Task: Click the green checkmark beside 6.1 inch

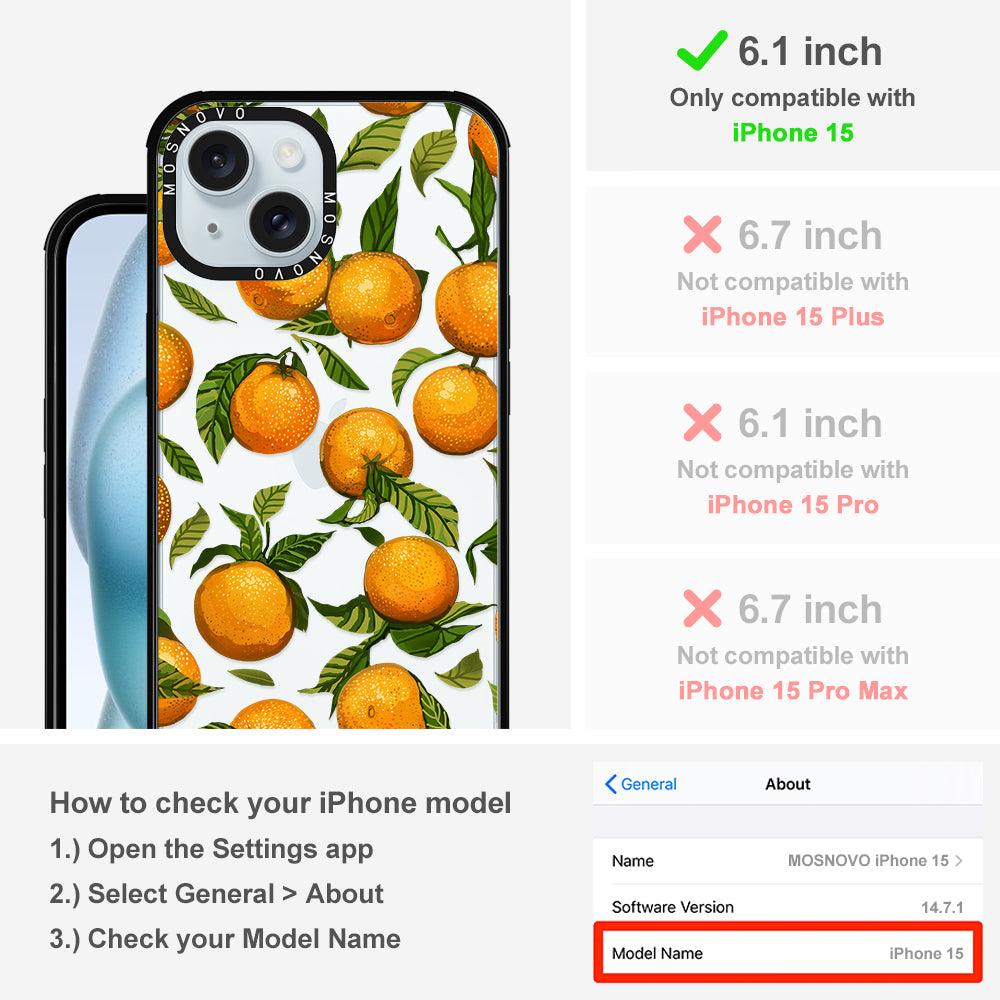Action: (x=702, y=50)
